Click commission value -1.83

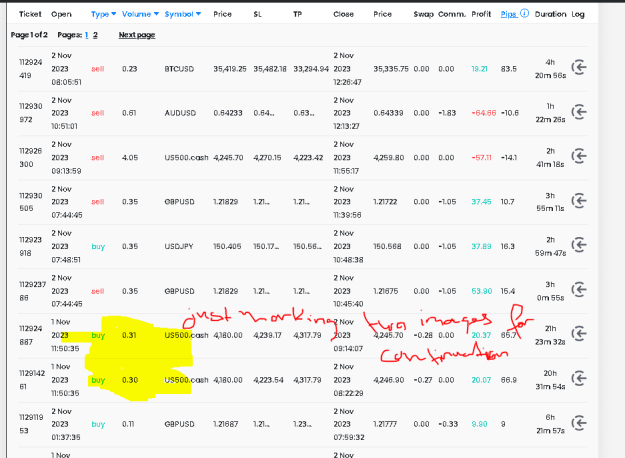point(447,113)
